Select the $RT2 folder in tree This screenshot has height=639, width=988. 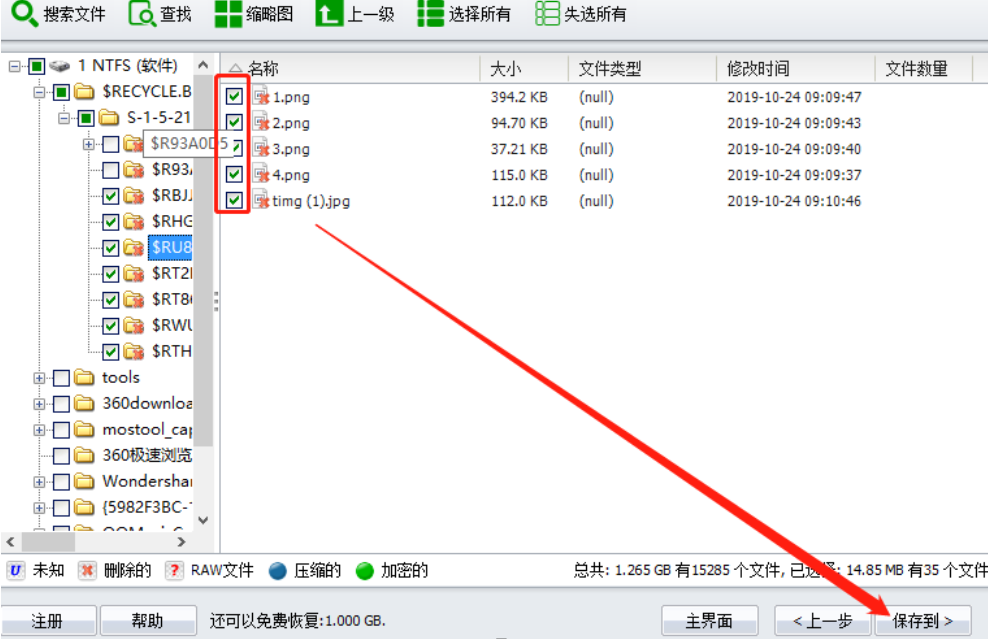coord(172,273)
